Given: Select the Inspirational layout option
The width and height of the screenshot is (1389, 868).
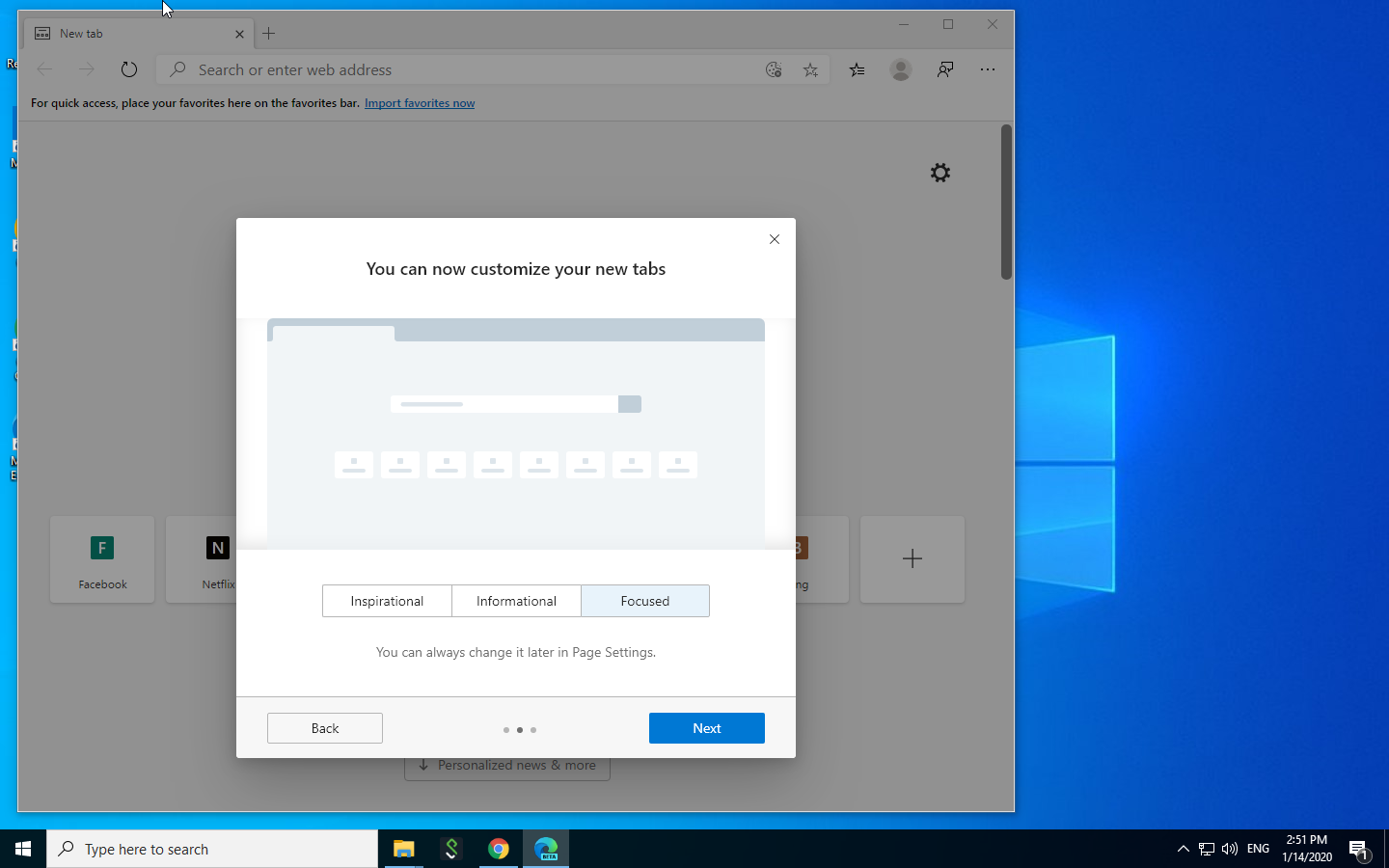Looking at the screenshot, I should pos(387,601).
